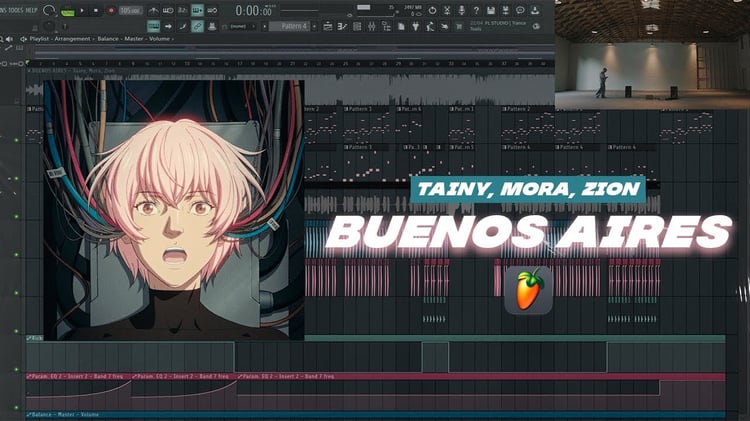Open the Balance breadcrumb dropdown
The height and width of the screenshot is (421, 750).
click(x=108, y=39)
